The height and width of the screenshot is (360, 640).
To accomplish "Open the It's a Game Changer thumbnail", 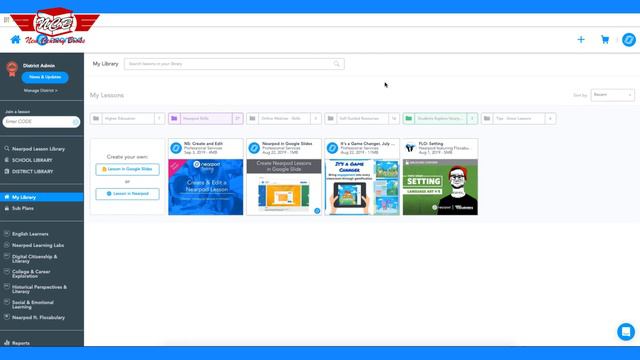I will 362,187.
